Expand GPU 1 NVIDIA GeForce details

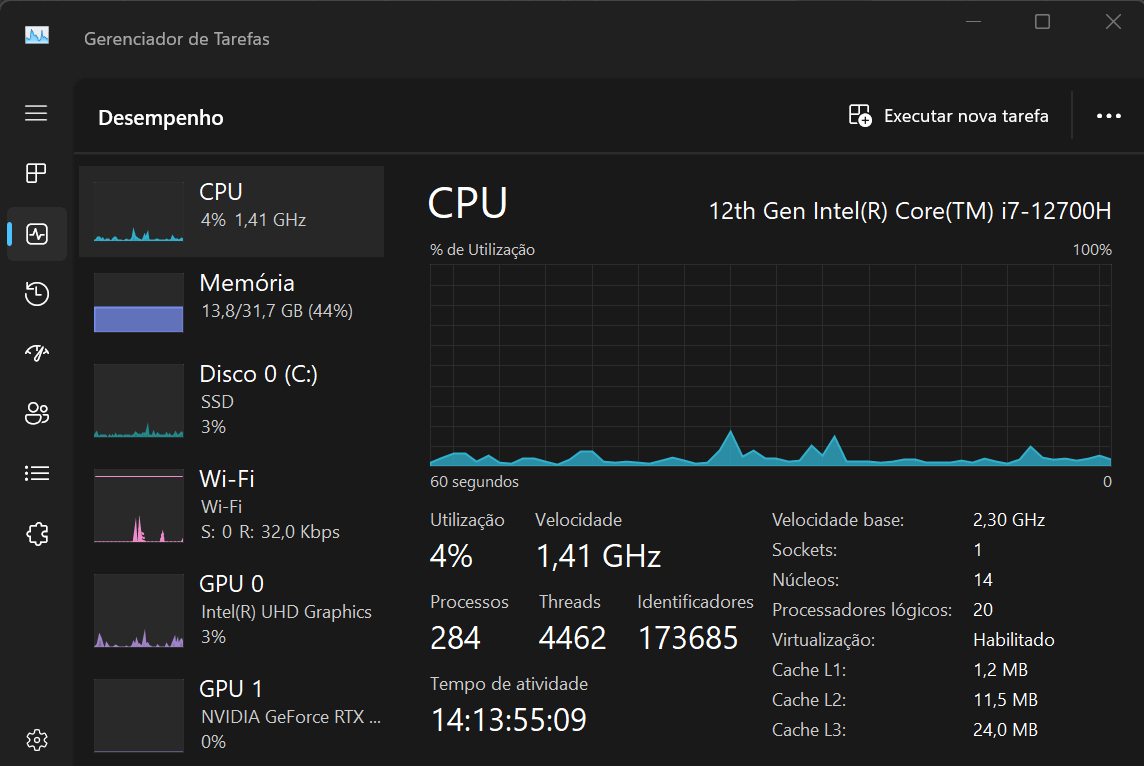click(230, 712)
